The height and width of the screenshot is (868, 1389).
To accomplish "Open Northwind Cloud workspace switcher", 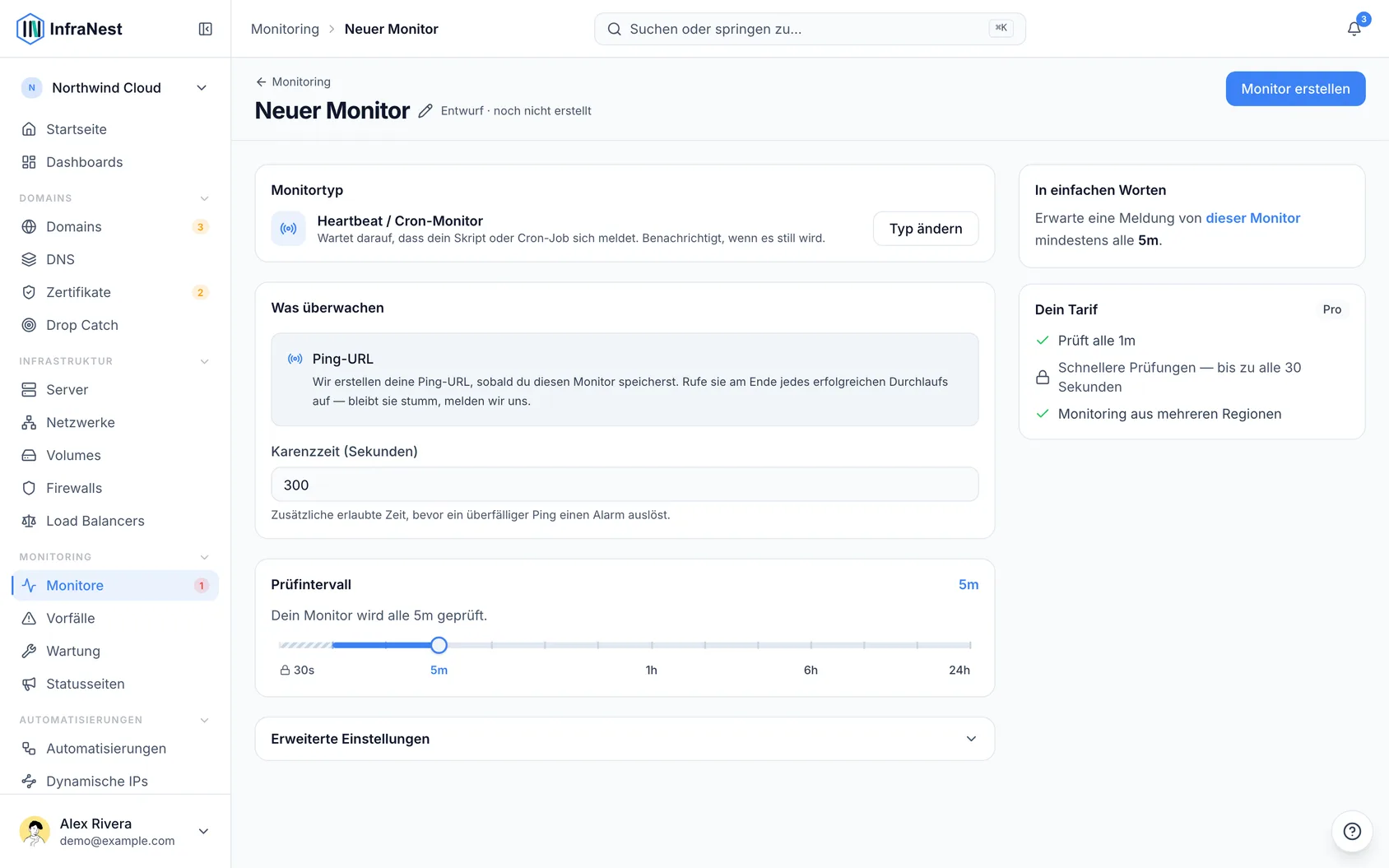I will click(x=115, y=88).
